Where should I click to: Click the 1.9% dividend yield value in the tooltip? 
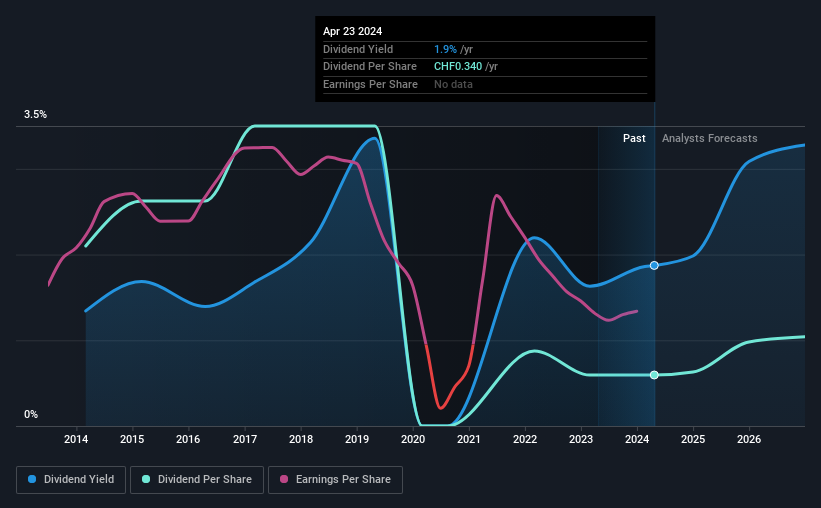[x=446, y=49]
